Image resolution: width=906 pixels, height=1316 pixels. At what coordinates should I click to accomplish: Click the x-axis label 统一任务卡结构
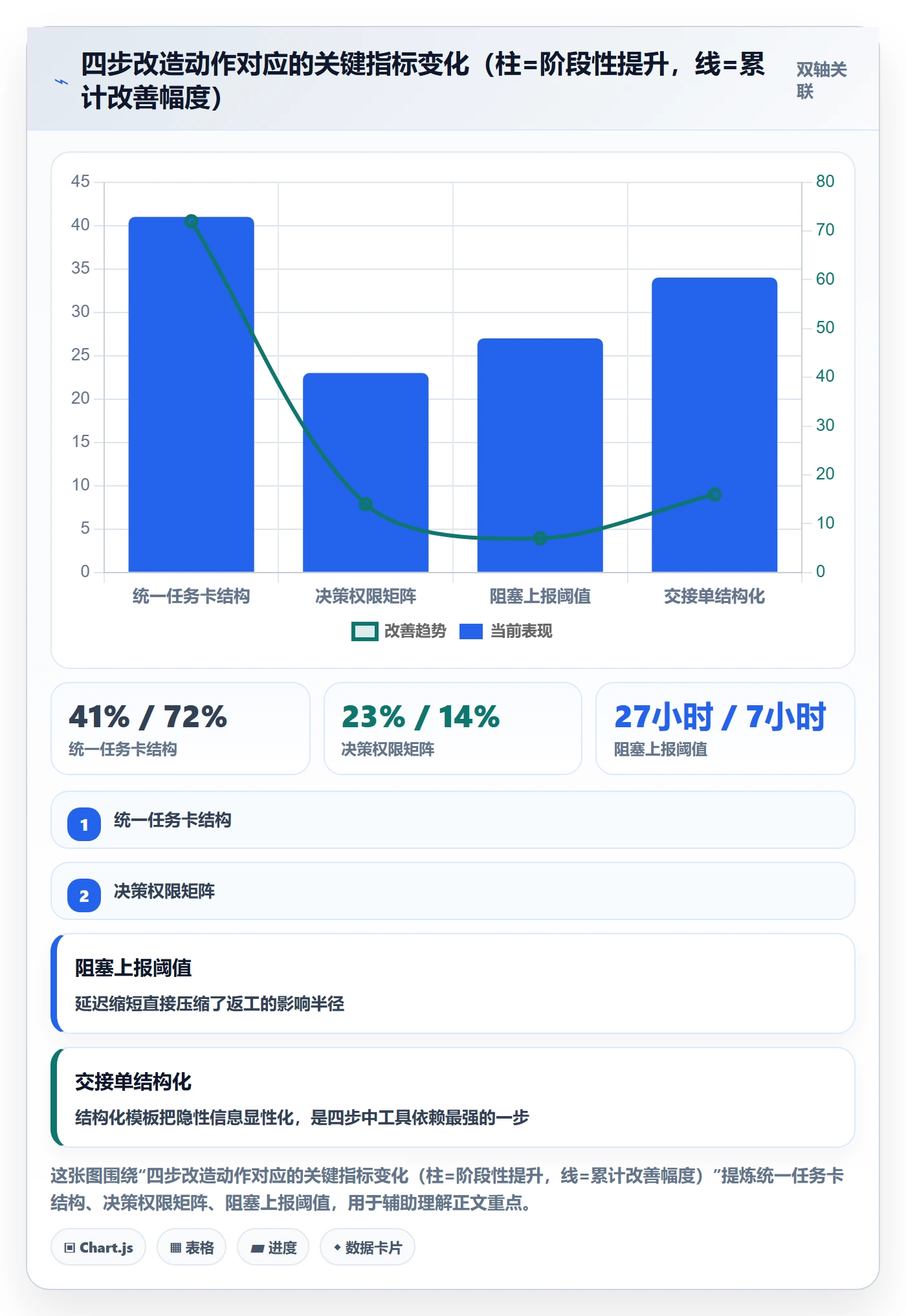(x=191, y=596)
